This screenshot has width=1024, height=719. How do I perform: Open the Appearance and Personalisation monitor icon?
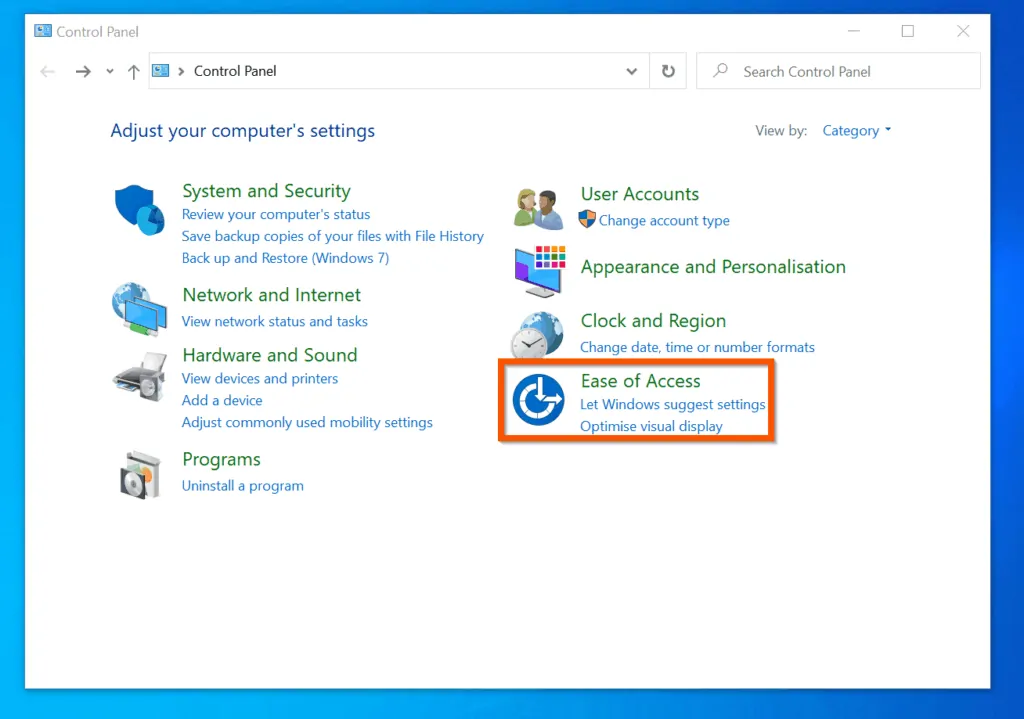pyautogui.click(x=538, y=272)
